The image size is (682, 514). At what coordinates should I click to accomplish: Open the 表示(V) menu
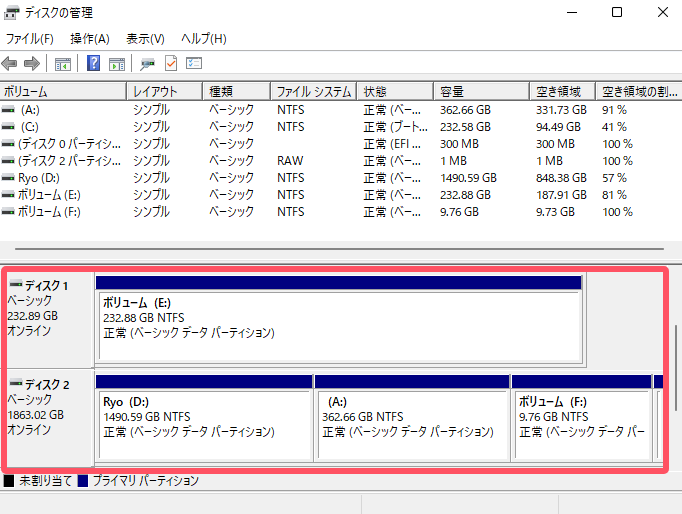click(x=145, y=39)
